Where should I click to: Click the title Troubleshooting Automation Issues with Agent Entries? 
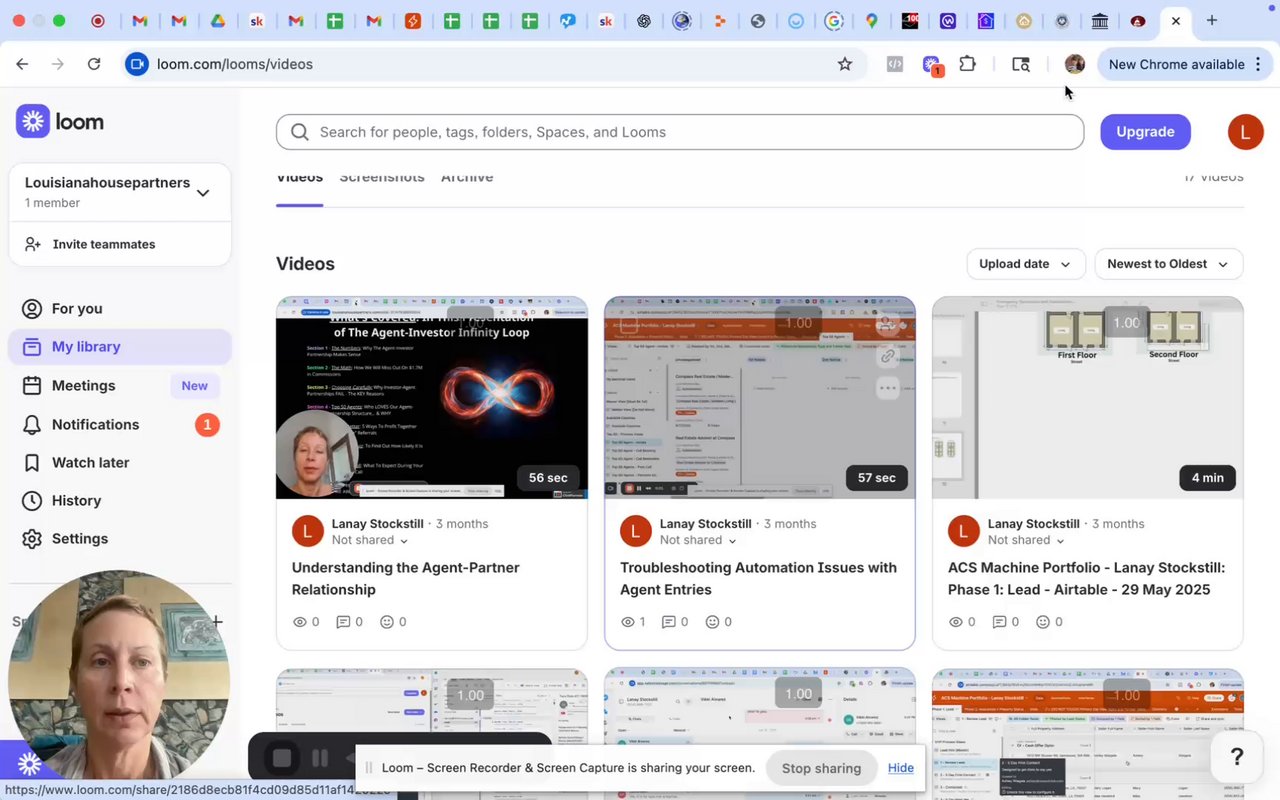pyautogui.click(x=758, y=579)
